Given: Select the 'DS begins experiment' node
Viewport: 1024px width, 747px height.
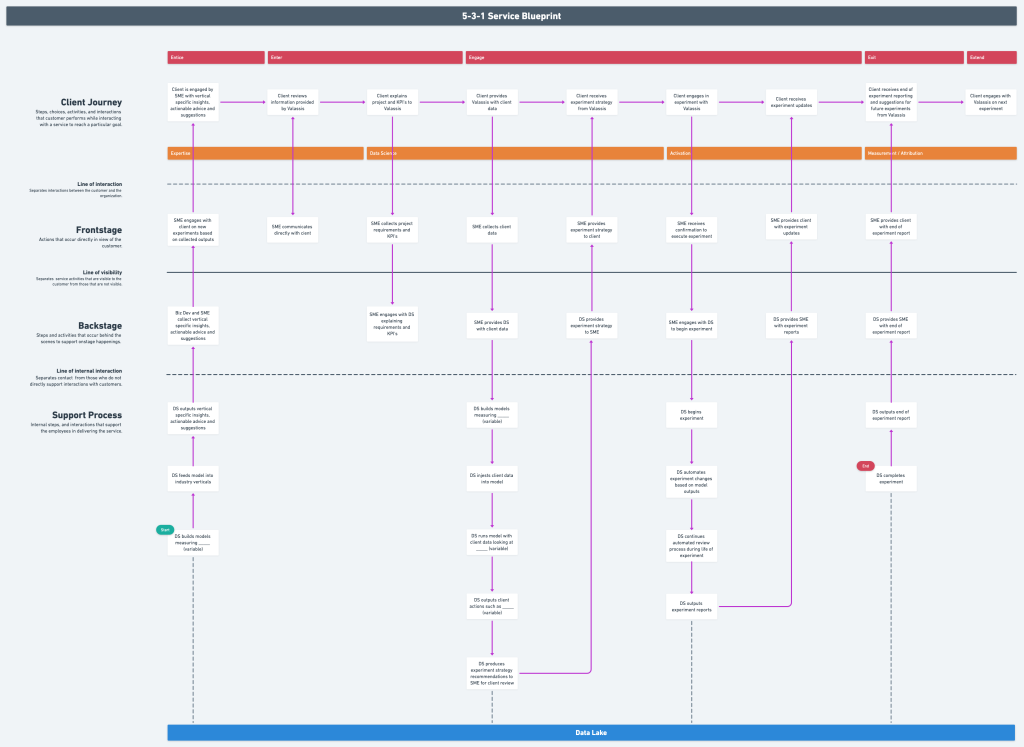Looking at the screenshot, I should tap(691, 414).
